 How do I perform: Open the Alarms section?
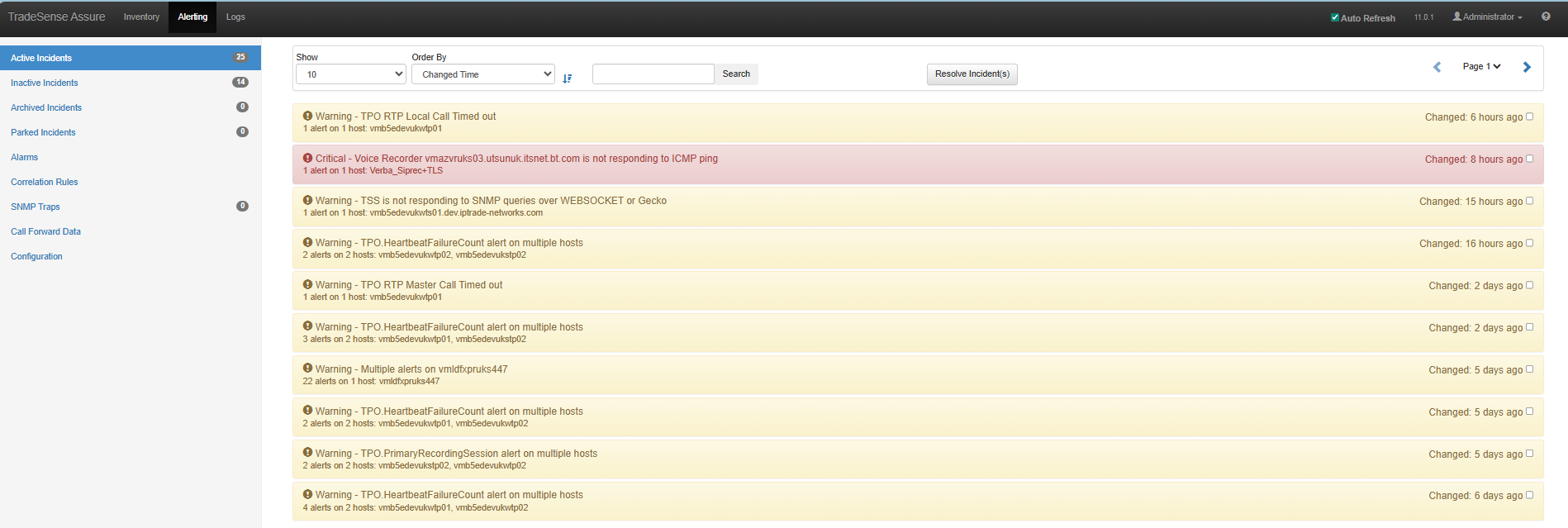tap(24, 157)
